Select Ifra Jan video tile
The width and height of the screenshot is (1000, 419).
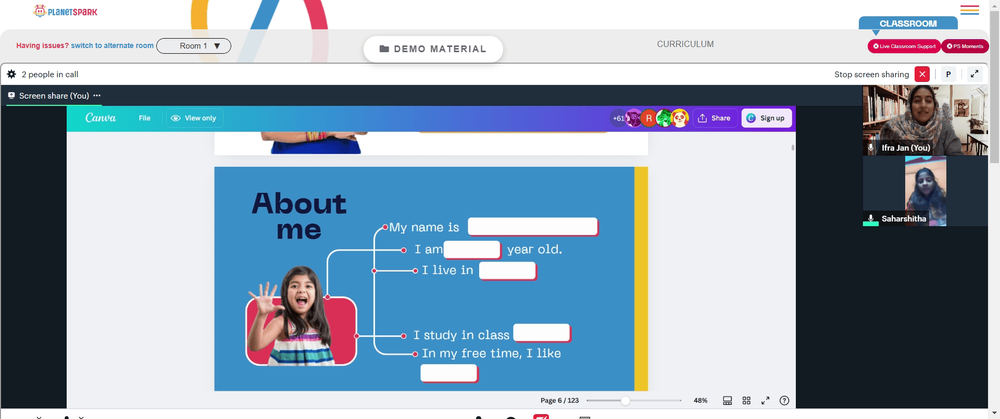pos(925,120)
